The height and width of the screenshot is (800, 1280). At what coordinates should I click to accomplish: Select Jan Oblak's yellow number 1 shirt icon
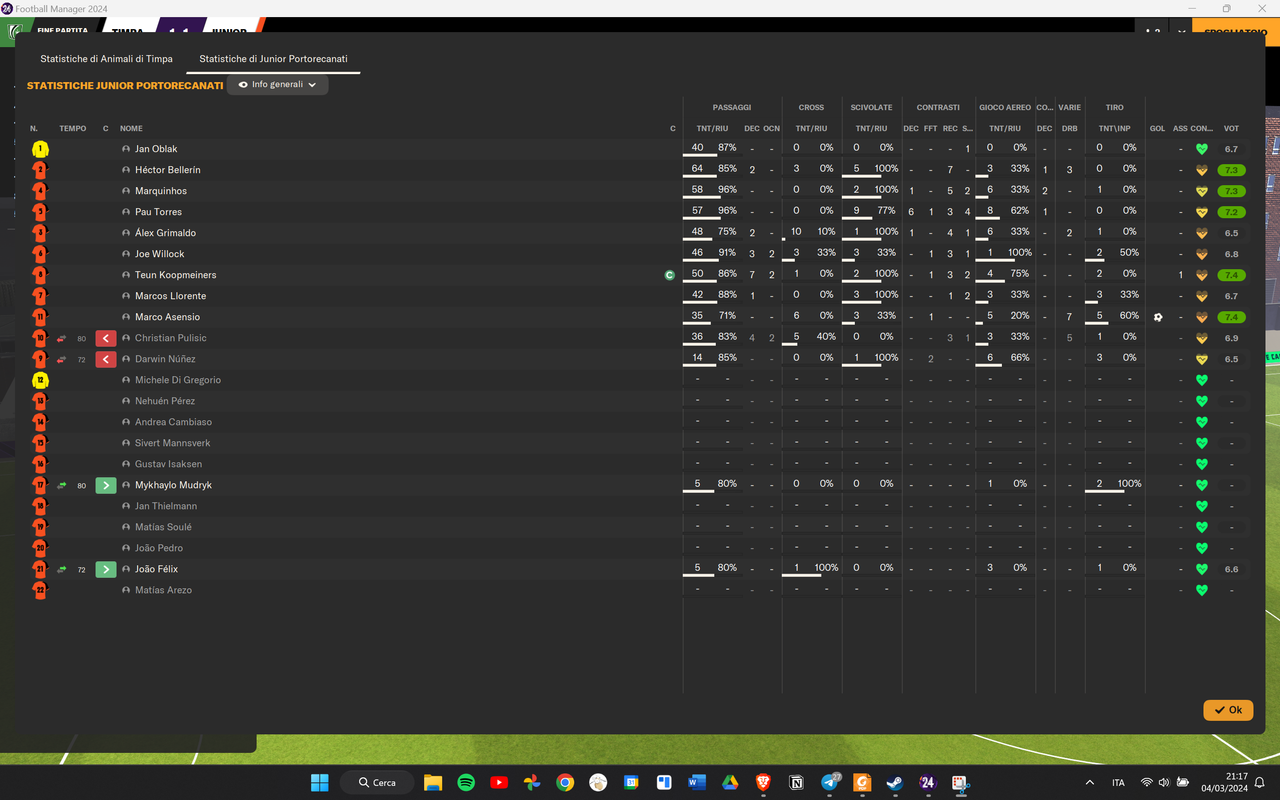tap(40, 149)
